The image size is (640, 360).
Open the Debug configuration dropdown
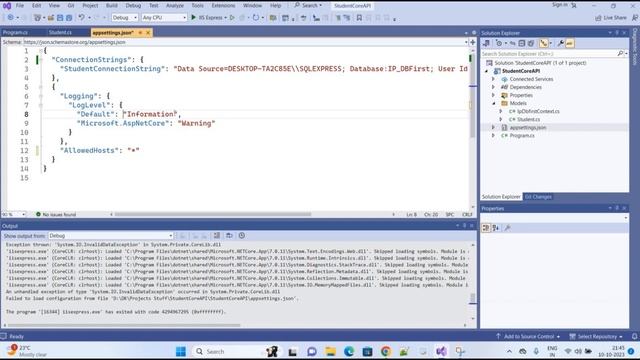click(124, 18)
